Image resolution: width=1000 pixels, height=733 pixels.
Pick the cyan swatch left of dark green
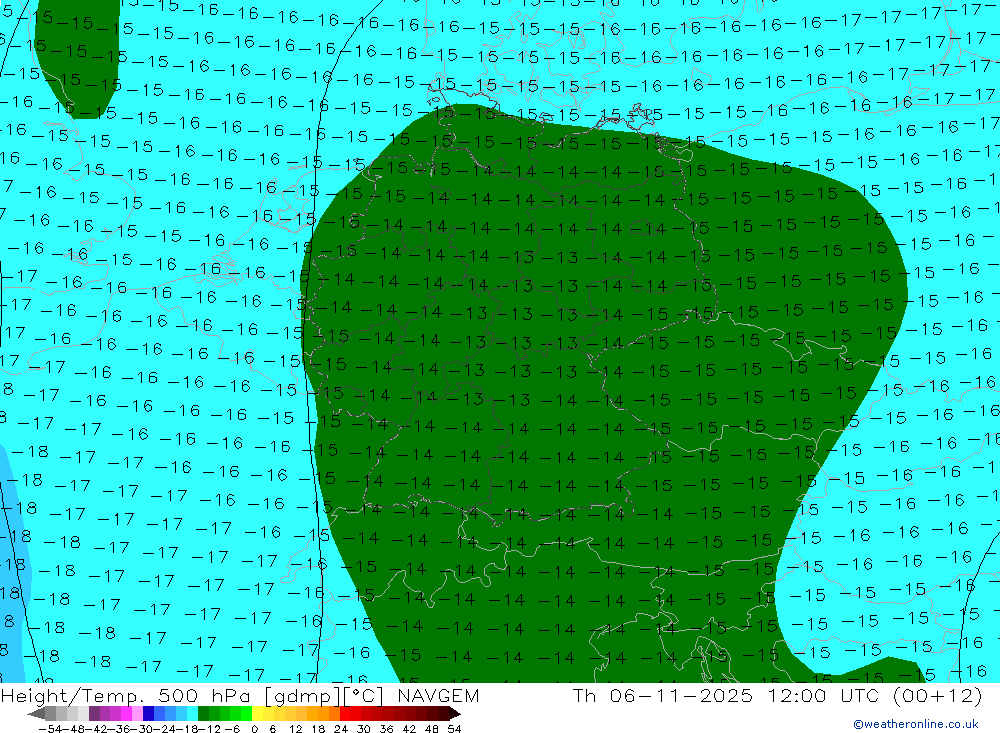click(192, 714)
